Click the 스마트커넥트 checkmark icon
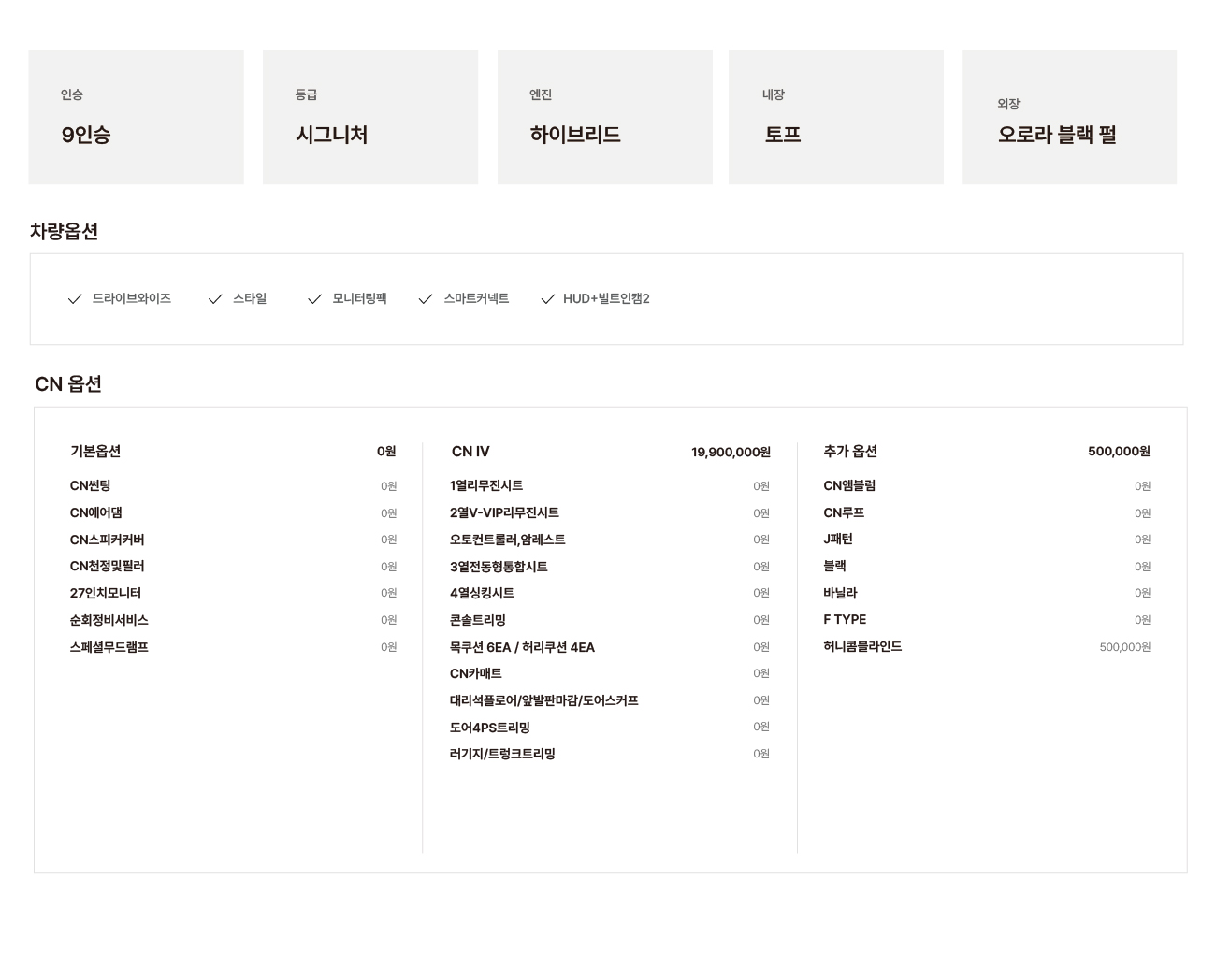 tap(426, 299)
